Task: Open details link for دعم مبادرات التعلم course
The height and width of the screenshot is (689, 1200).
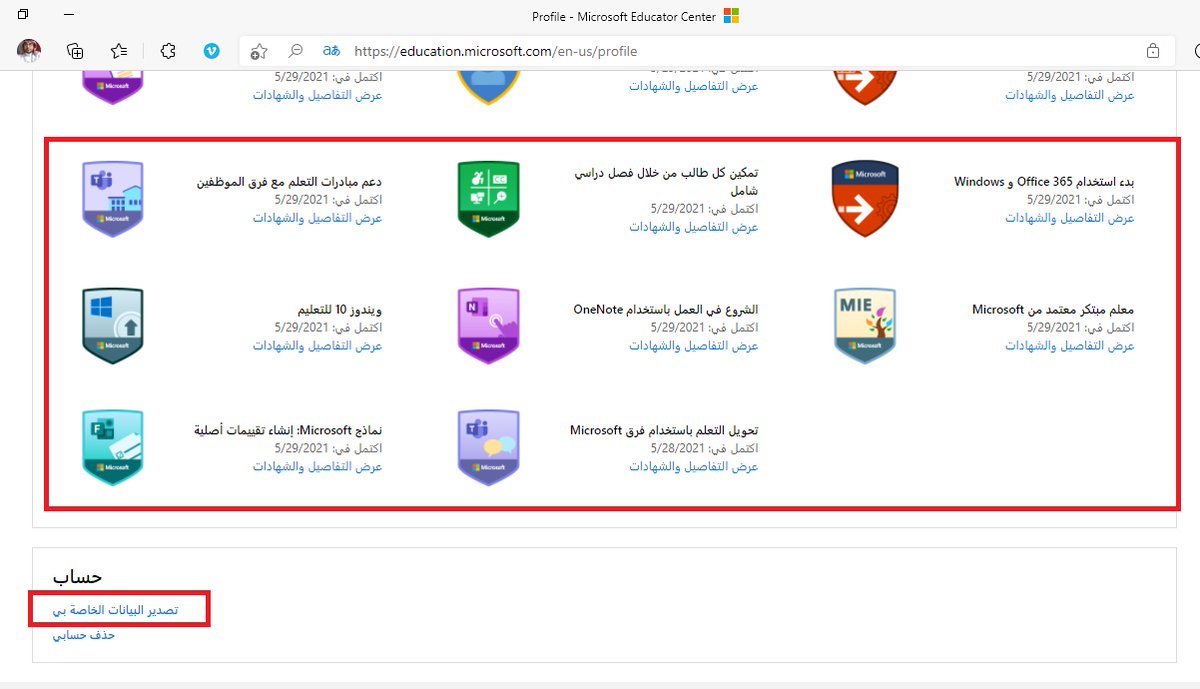Action: (317, 218)
